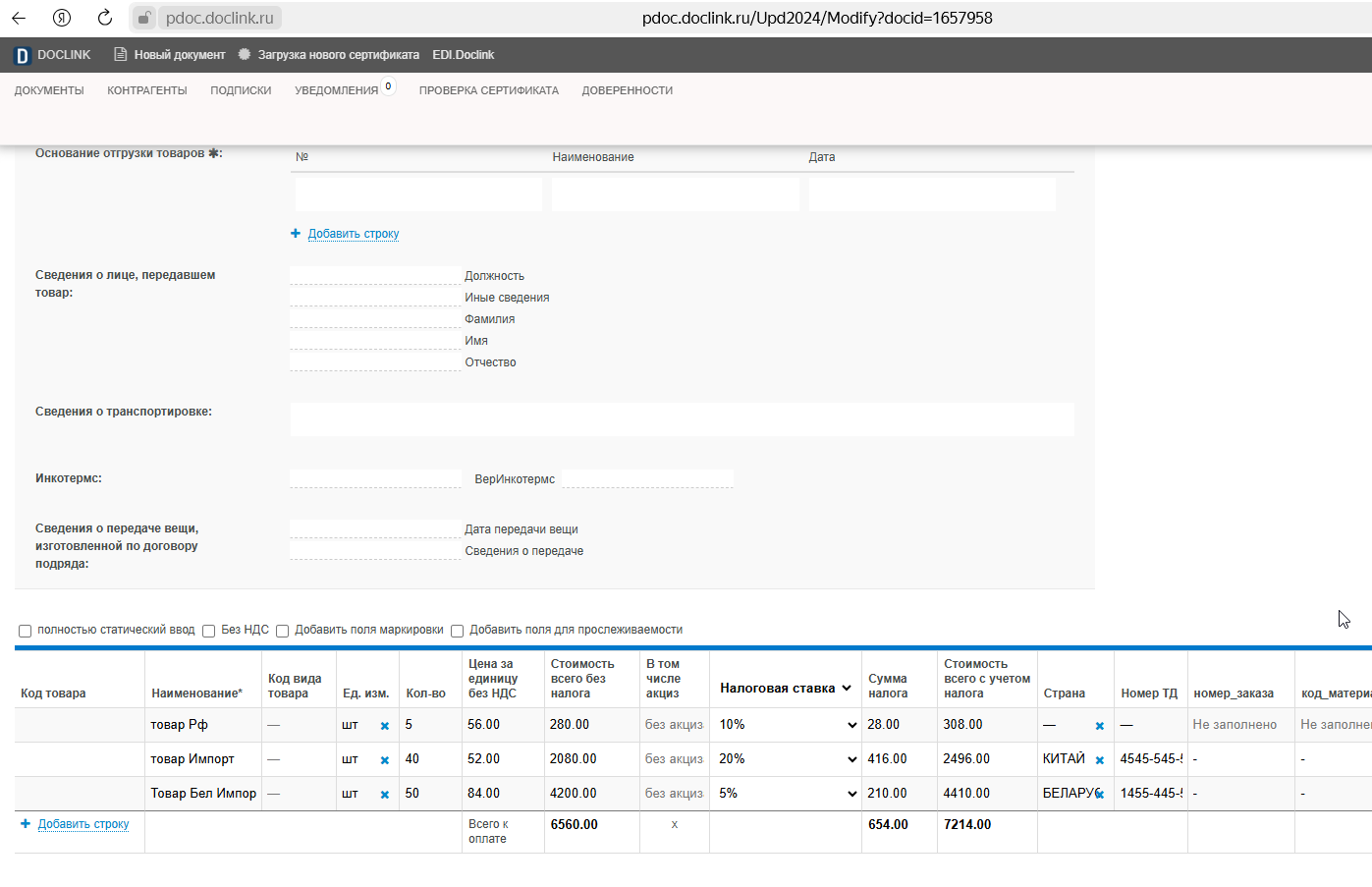Click the browser back arrow icon
Screen dimensions: 1372x887
click(19, 18)
